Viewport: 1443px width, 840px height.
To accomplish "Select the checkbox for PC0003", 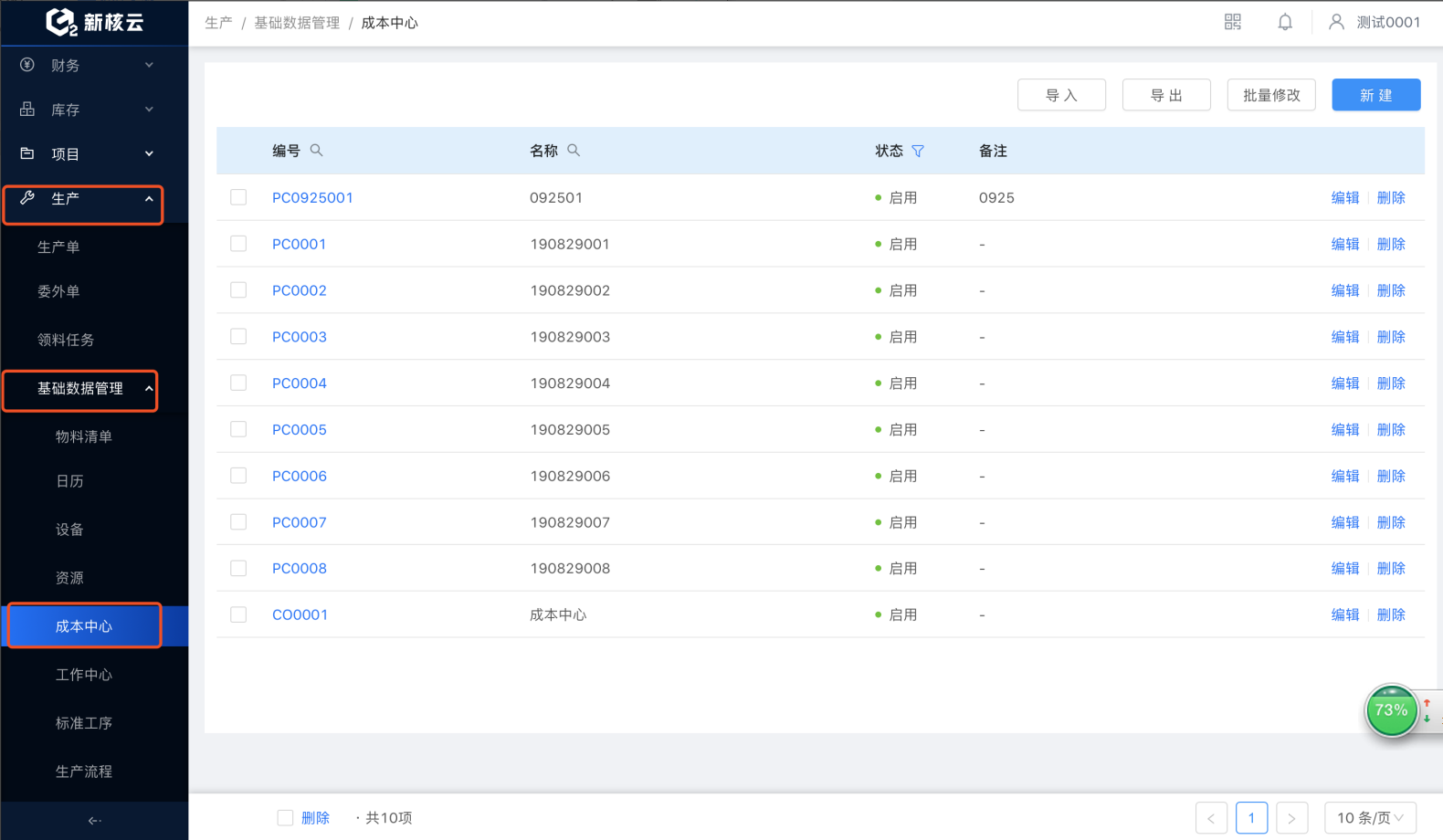I will point(238,337).
